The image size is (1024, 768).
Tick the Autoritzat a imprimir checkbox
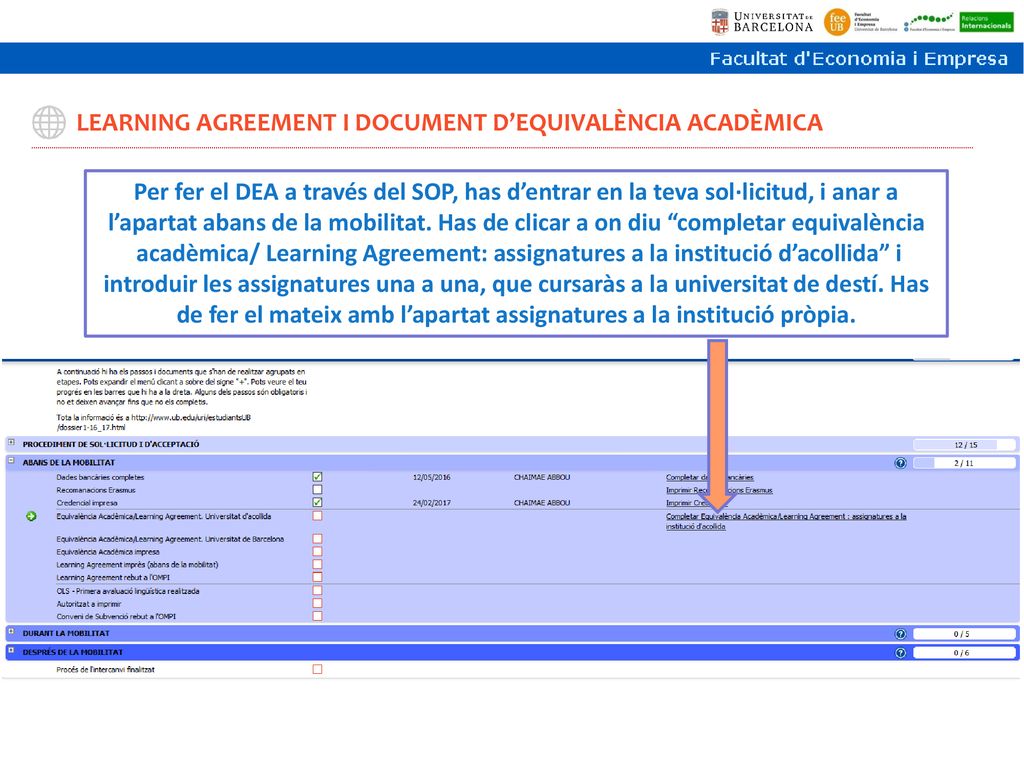(317, 603)
